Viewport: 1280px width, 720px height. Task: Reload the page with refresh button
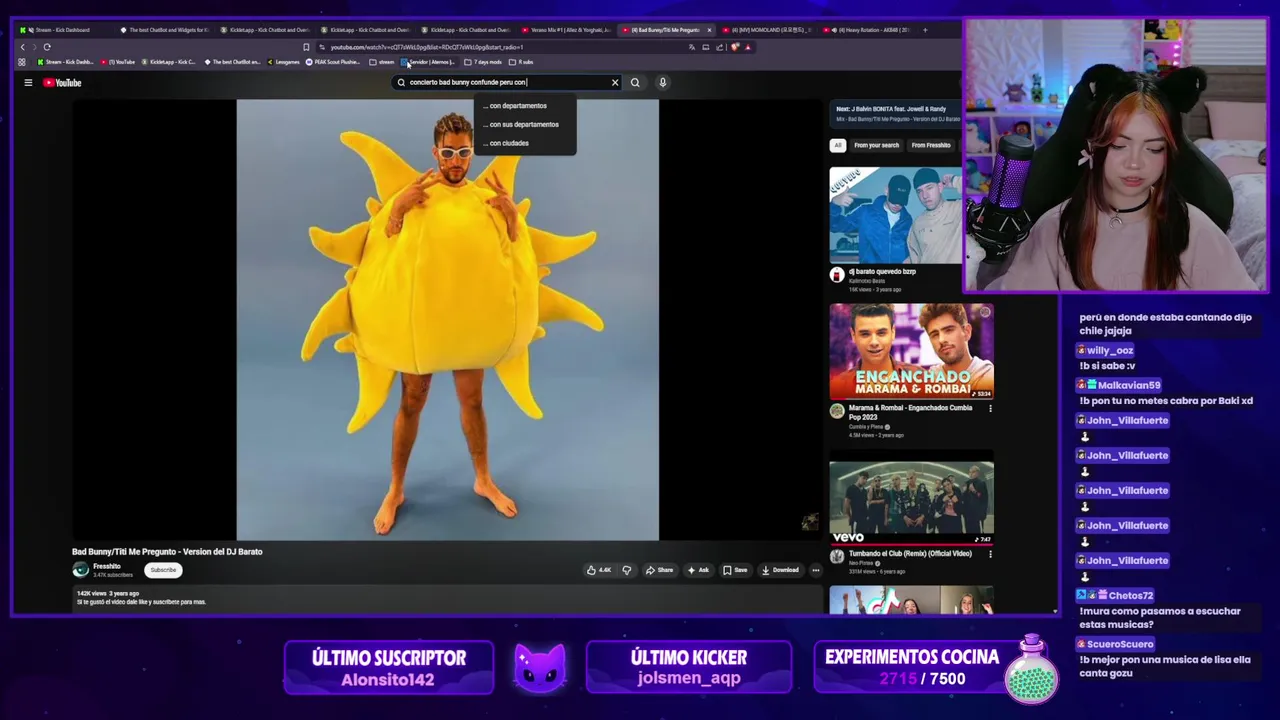click(46, 47)
